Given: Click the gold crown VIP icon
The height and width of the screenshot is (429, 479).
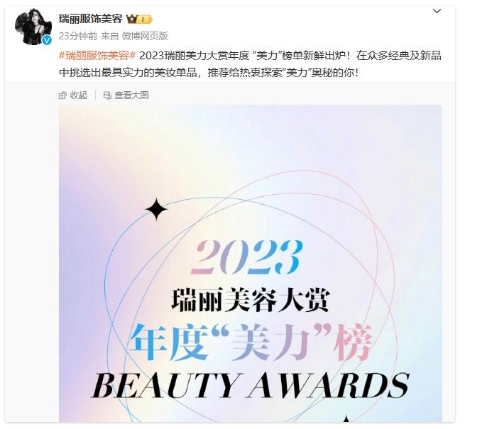Looking at the screenshot, I should 132,19.
